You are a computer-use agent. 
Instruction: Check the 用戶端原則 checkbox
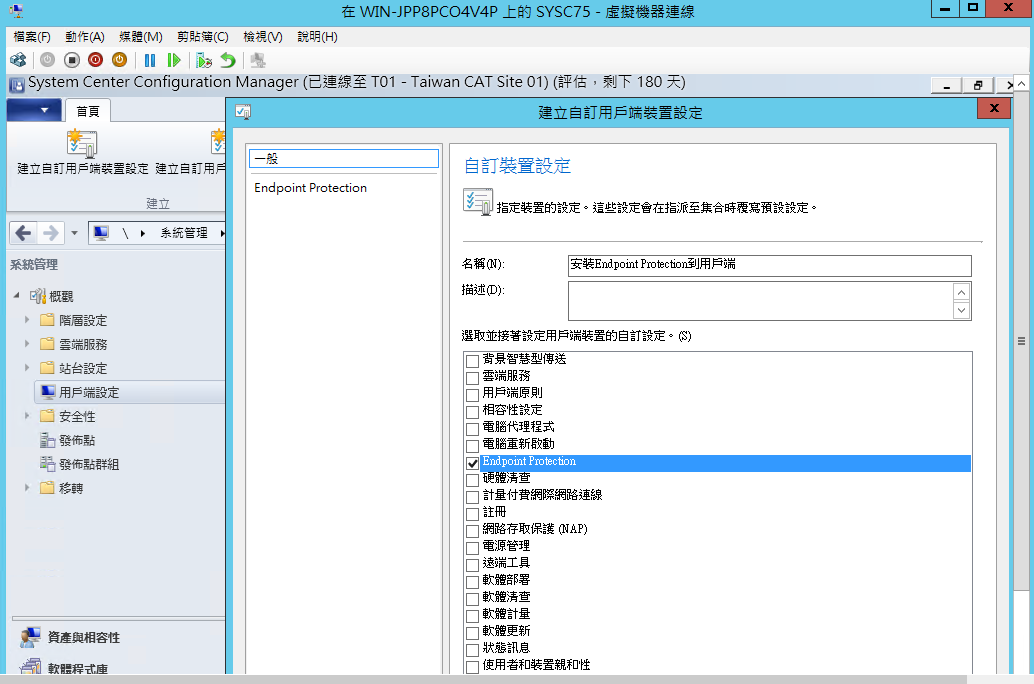[x=472, y=395]
